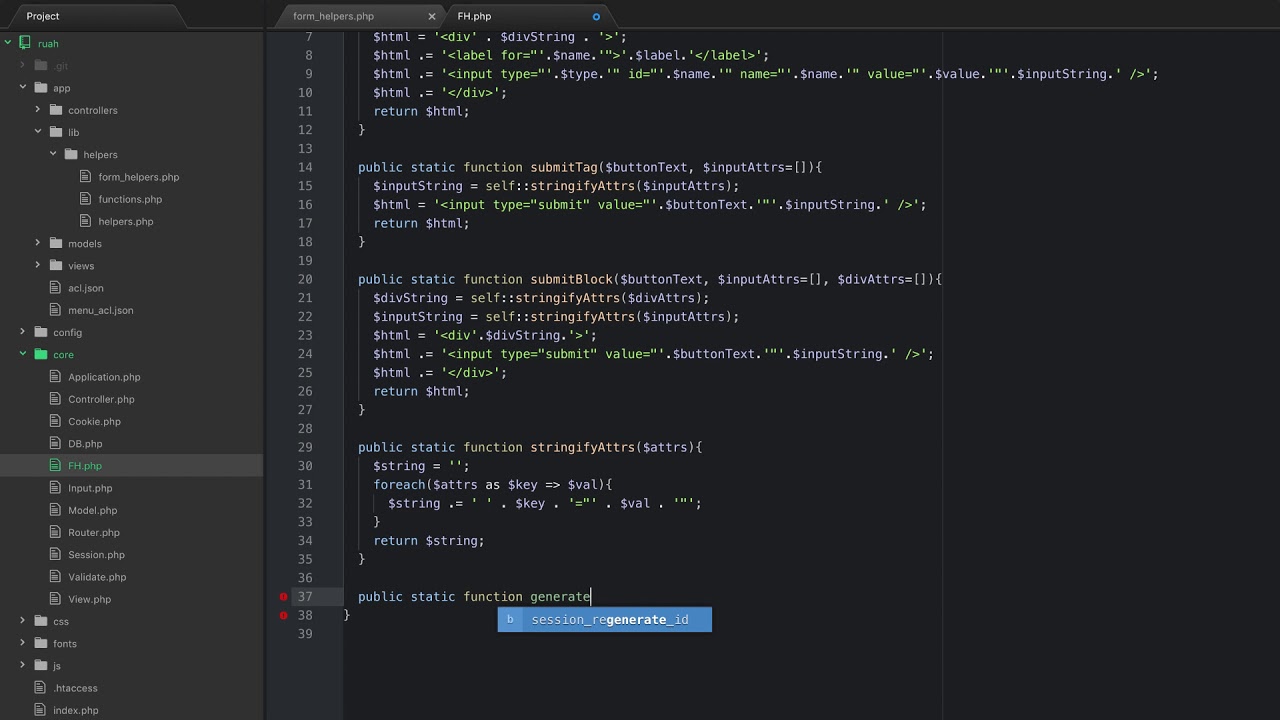Expand the controllers folder
1280x720 pixels.
(38, 110)
